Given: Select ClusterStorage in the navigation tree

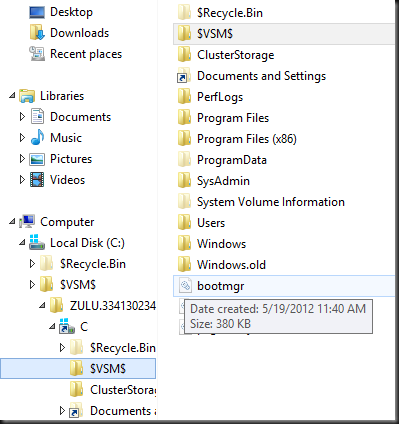Looking at the screenshot, I should coord(123,390).
